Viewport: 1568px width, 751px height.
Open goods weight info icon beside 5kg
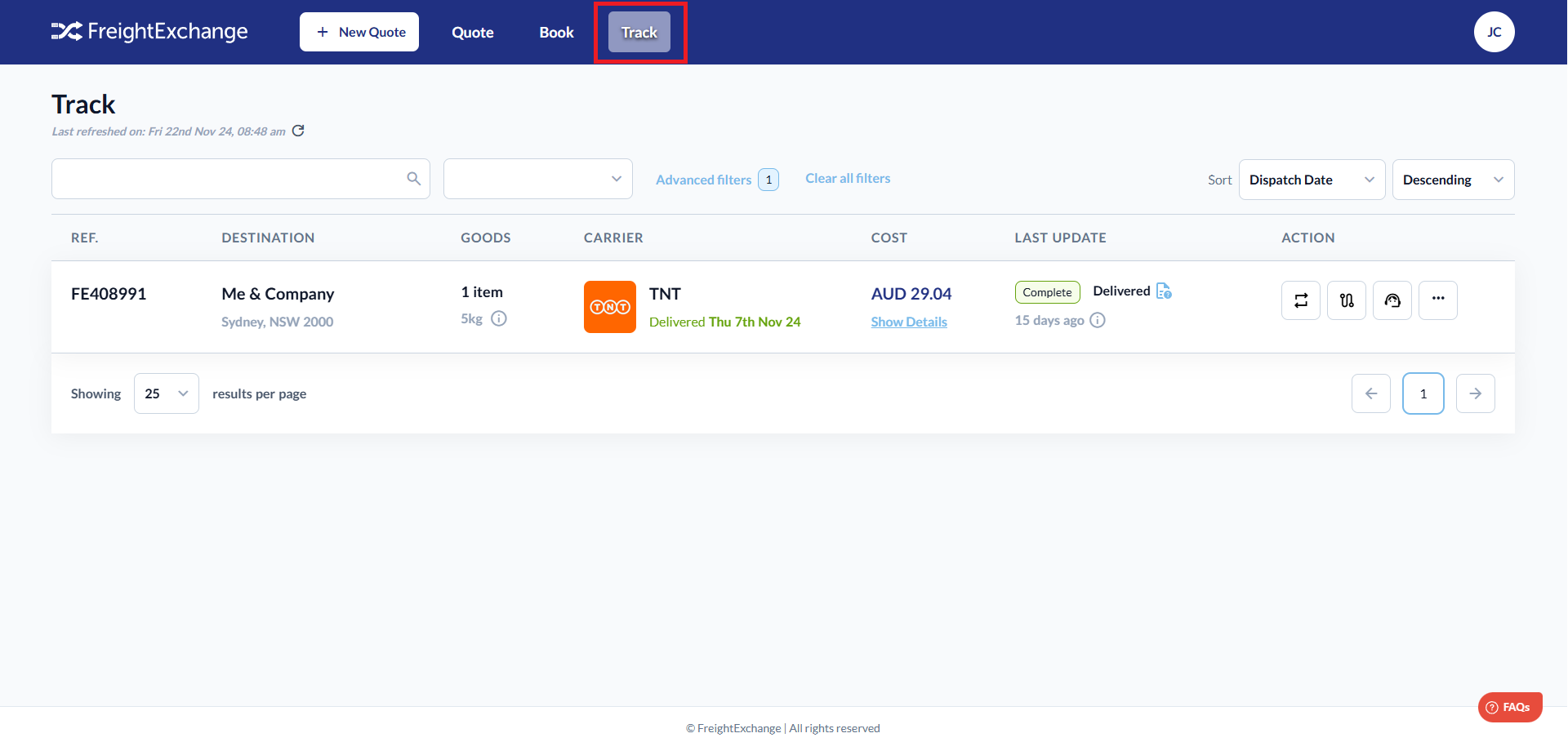pyautogui.click(x=499, y=318)
